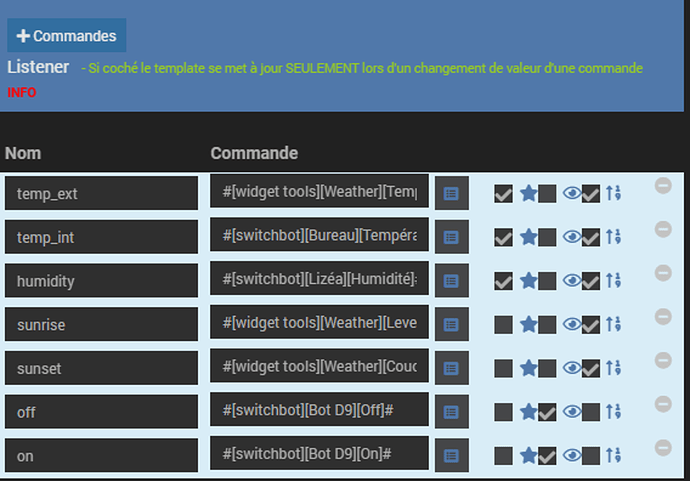Click the sort order icon for temp_ext

point(613,193)
